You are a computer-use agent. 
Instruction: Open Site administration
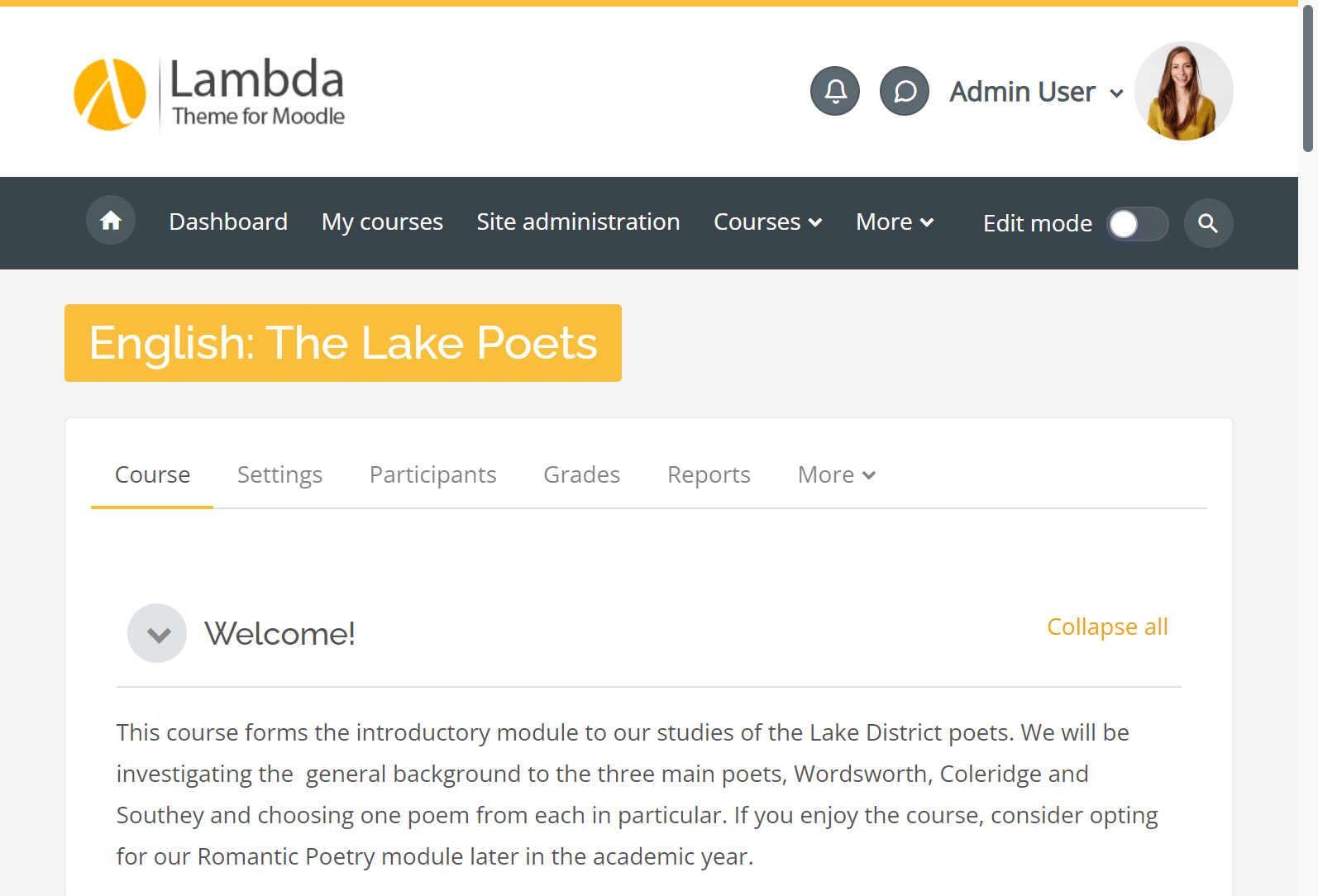pos(578,222)
